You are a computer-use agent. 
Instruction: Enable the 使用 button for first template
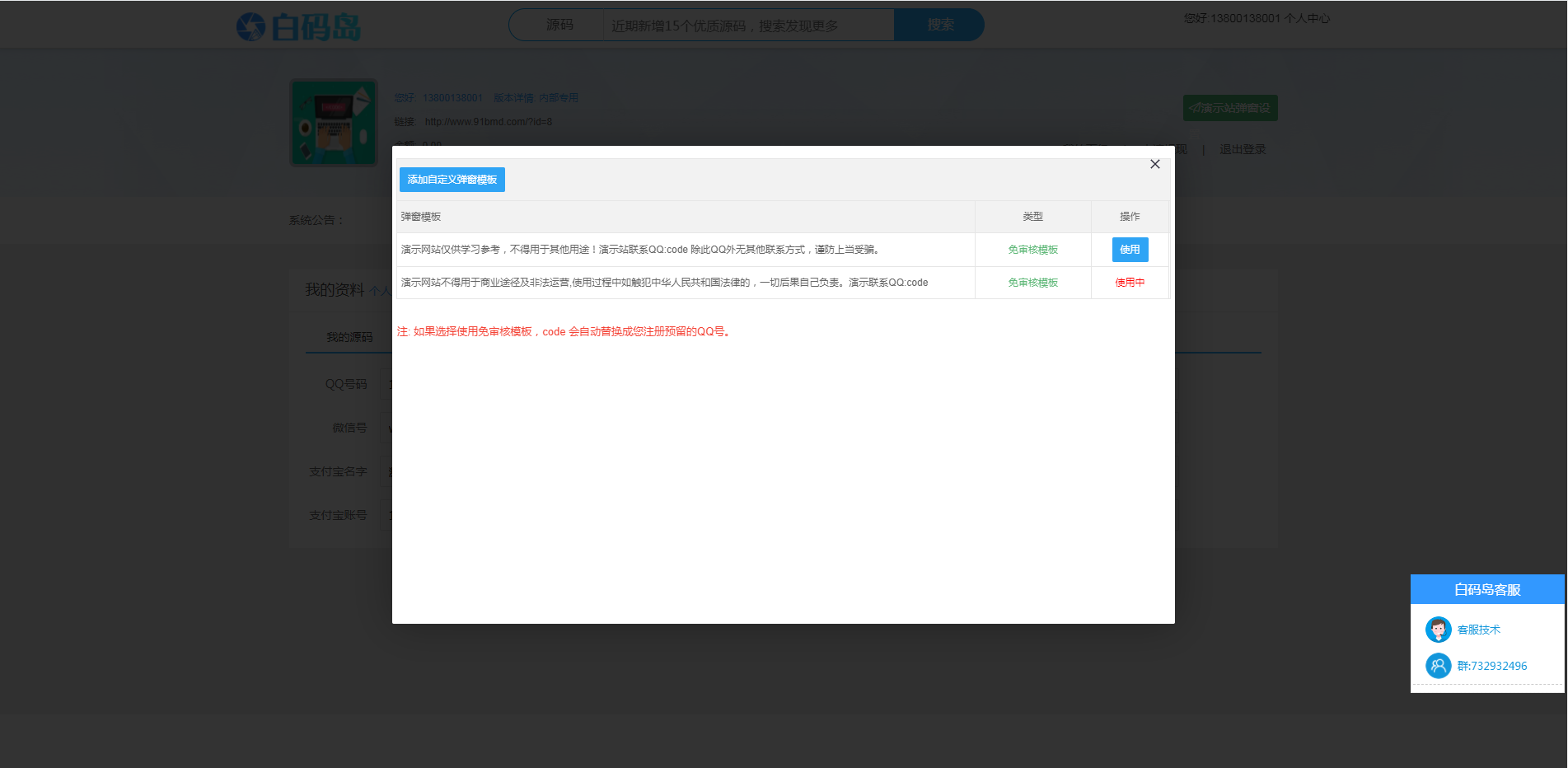tap(1130, 249)
